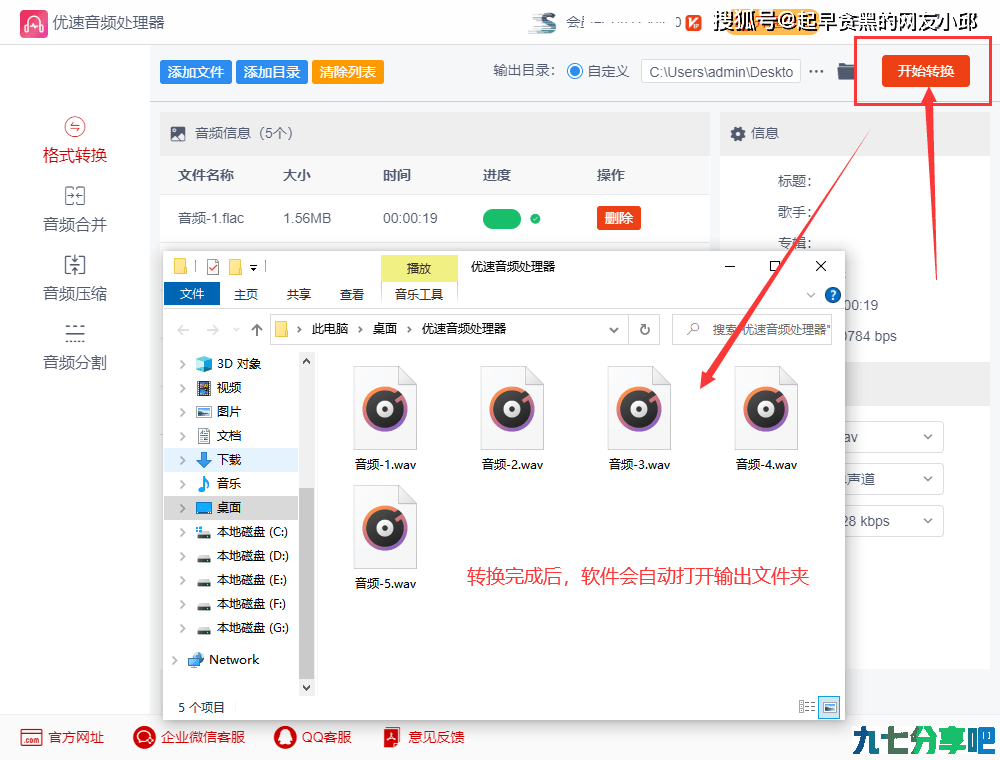The height and width of the screenshot is (760, 1000).
Task: Open the 音频-1.wav file icon
Action: (385, 408)
